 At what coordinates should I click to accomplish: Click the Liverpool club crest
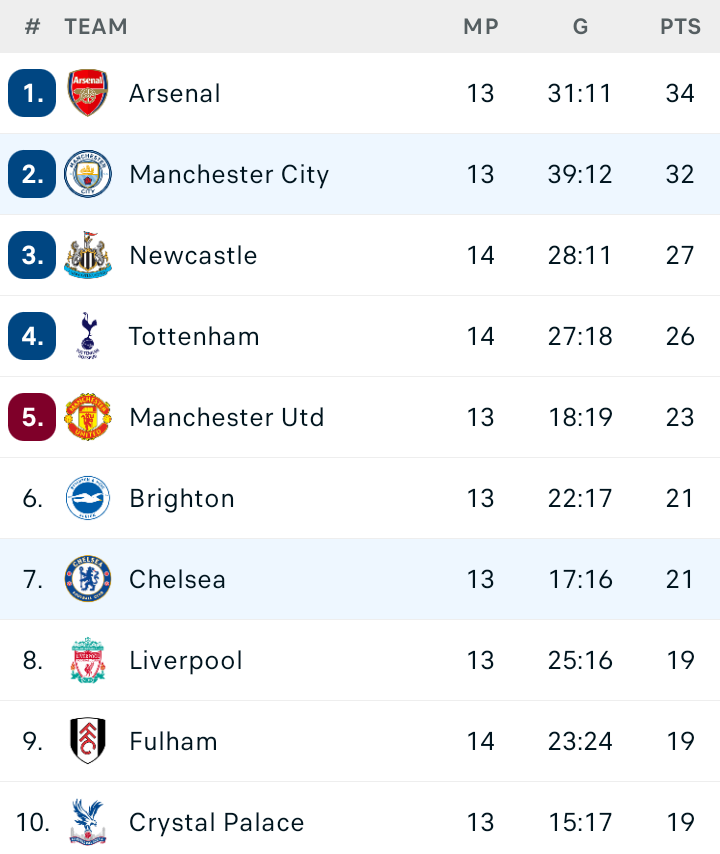(x=88, y=660)
